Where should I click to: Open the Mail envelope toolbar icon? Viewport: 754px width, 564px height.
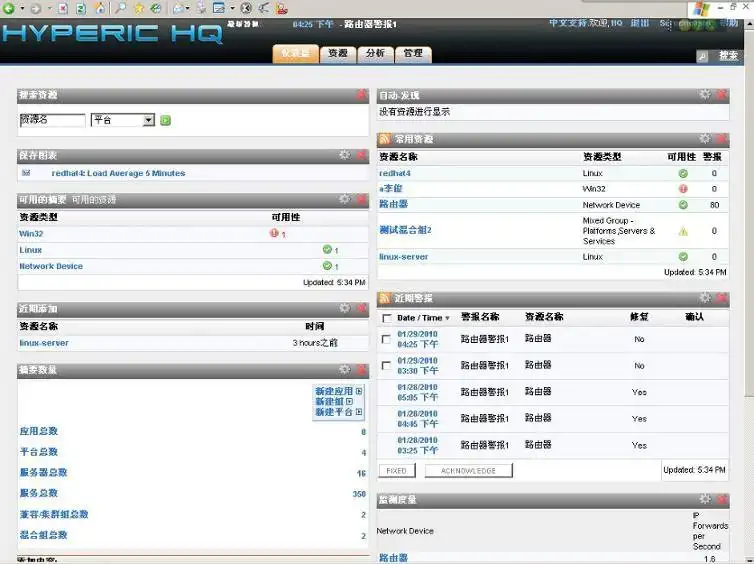coord(177,8)
